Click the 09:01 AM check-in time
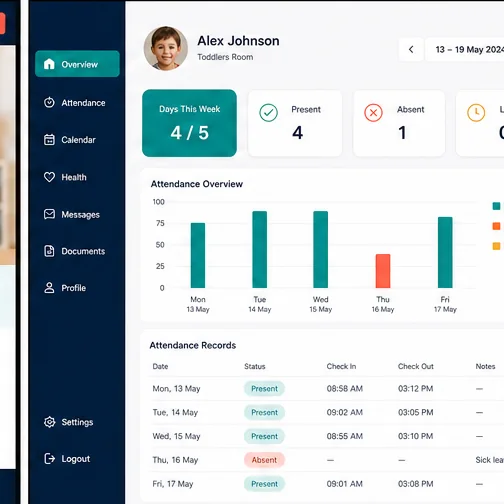 (345, 484)
